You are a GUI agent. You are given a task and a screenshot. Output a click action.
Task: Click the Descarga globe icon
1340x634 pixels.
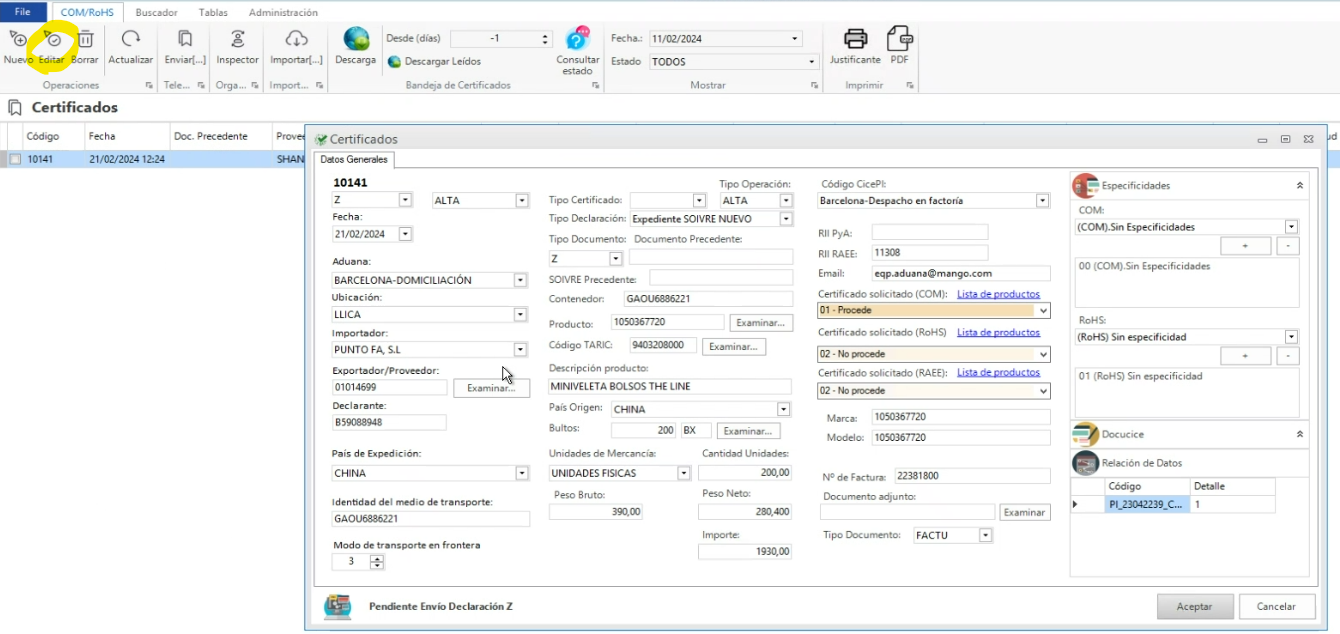pyautogui.click(x=356, y=40)
